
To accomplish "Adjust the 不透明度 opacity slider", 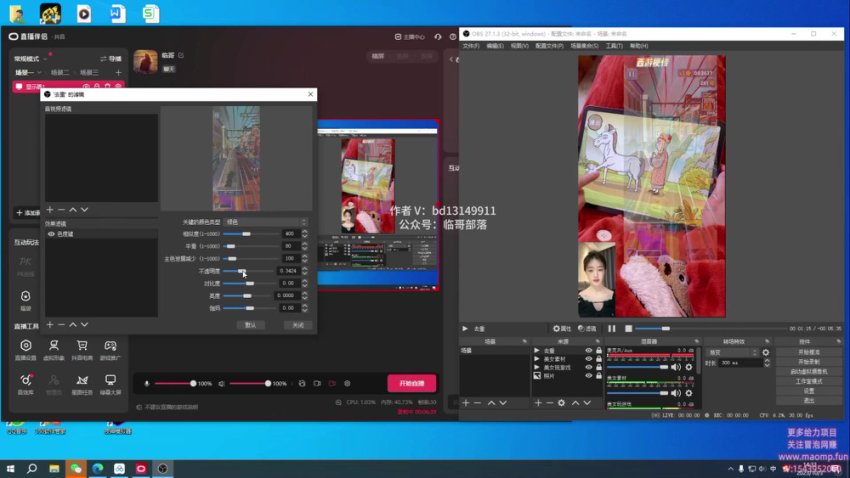I will (x=240, y=270).
